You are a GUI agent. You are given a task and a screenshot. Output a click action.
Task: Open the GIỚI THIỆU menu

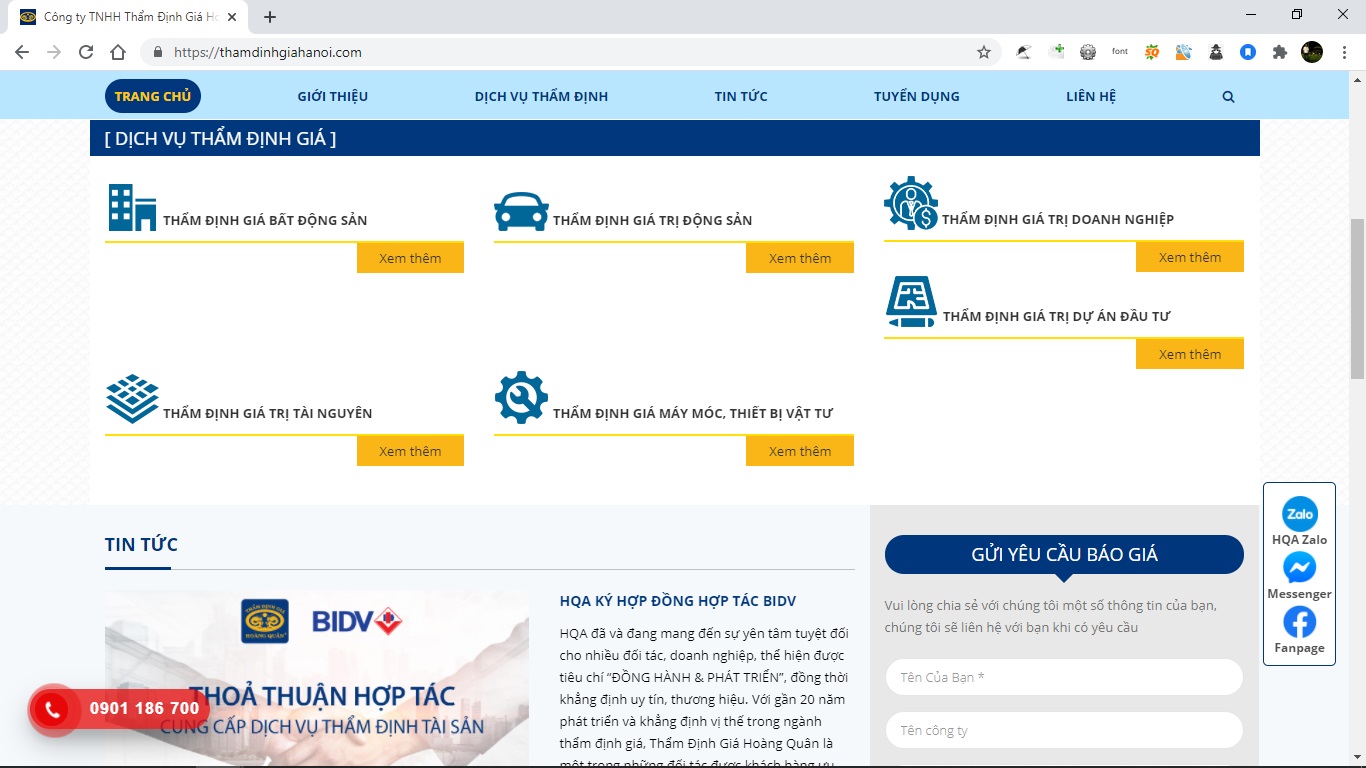click(x=333, y=96)
